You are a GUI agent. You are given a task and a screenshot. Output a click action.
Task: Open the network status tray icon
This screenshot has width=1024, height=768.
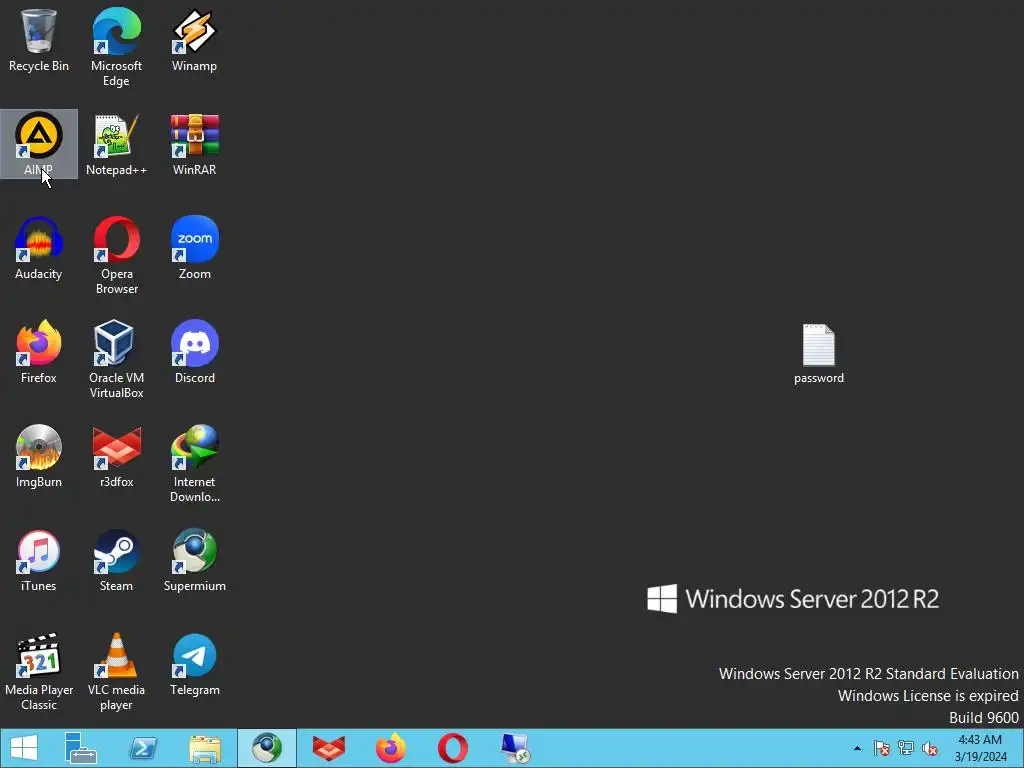coord(906,748)
